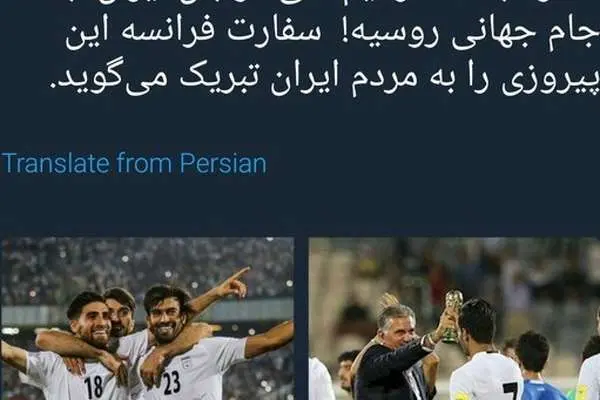The width and height of the screenshot is (600, 400).
Task: Click the Translate from Persian link
Action: point(134,163)
